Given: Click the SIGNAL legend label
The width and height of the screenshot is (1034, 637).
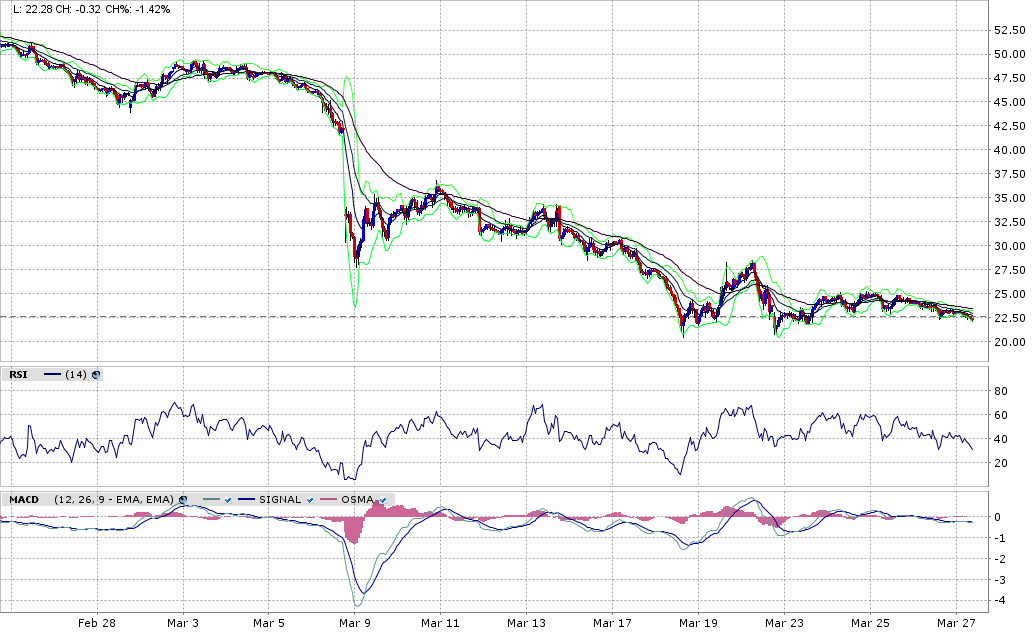Looking at the screenshot, I should [280, 500].
